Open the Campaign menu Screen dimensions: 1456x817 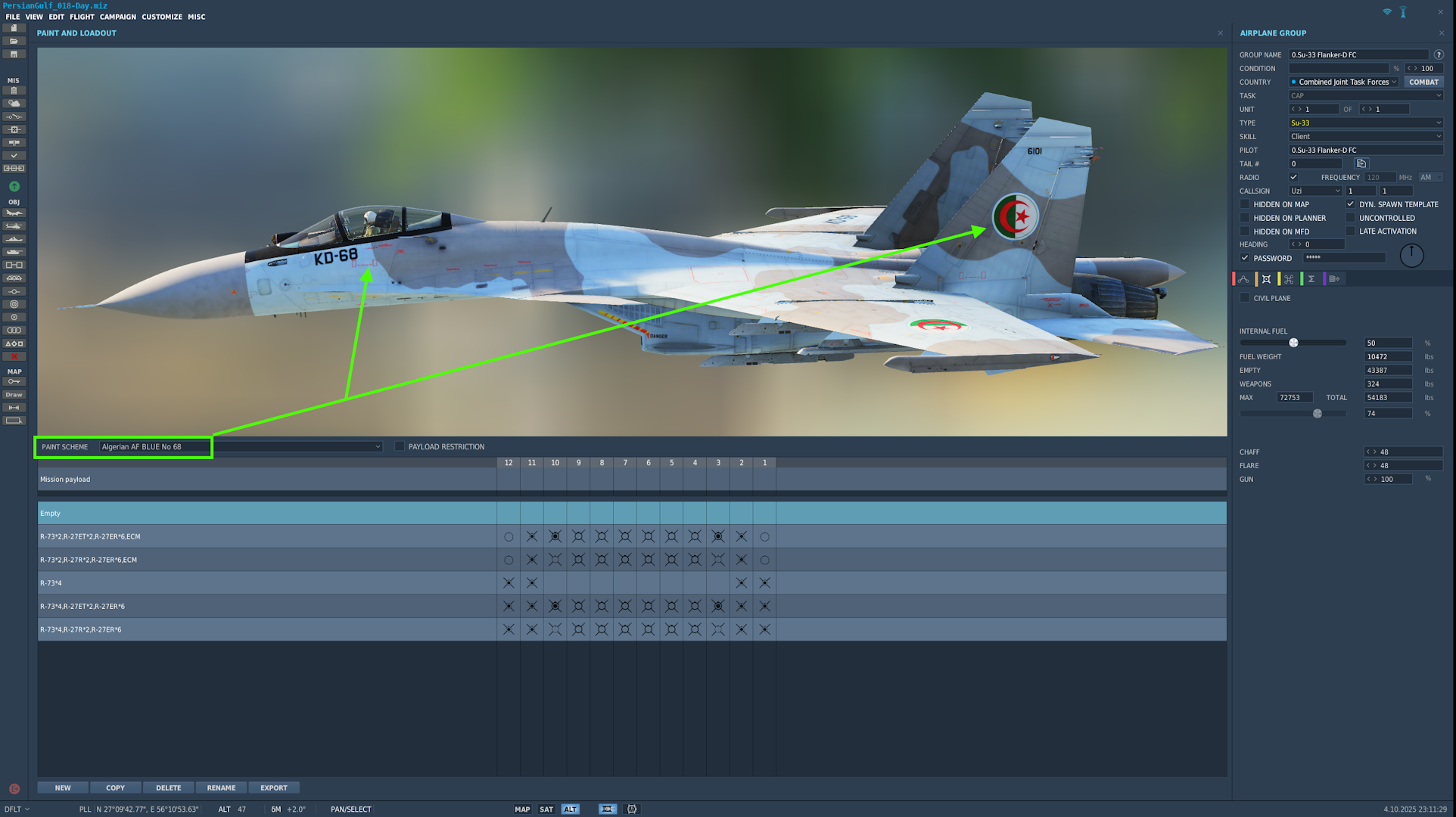(117, 17)
